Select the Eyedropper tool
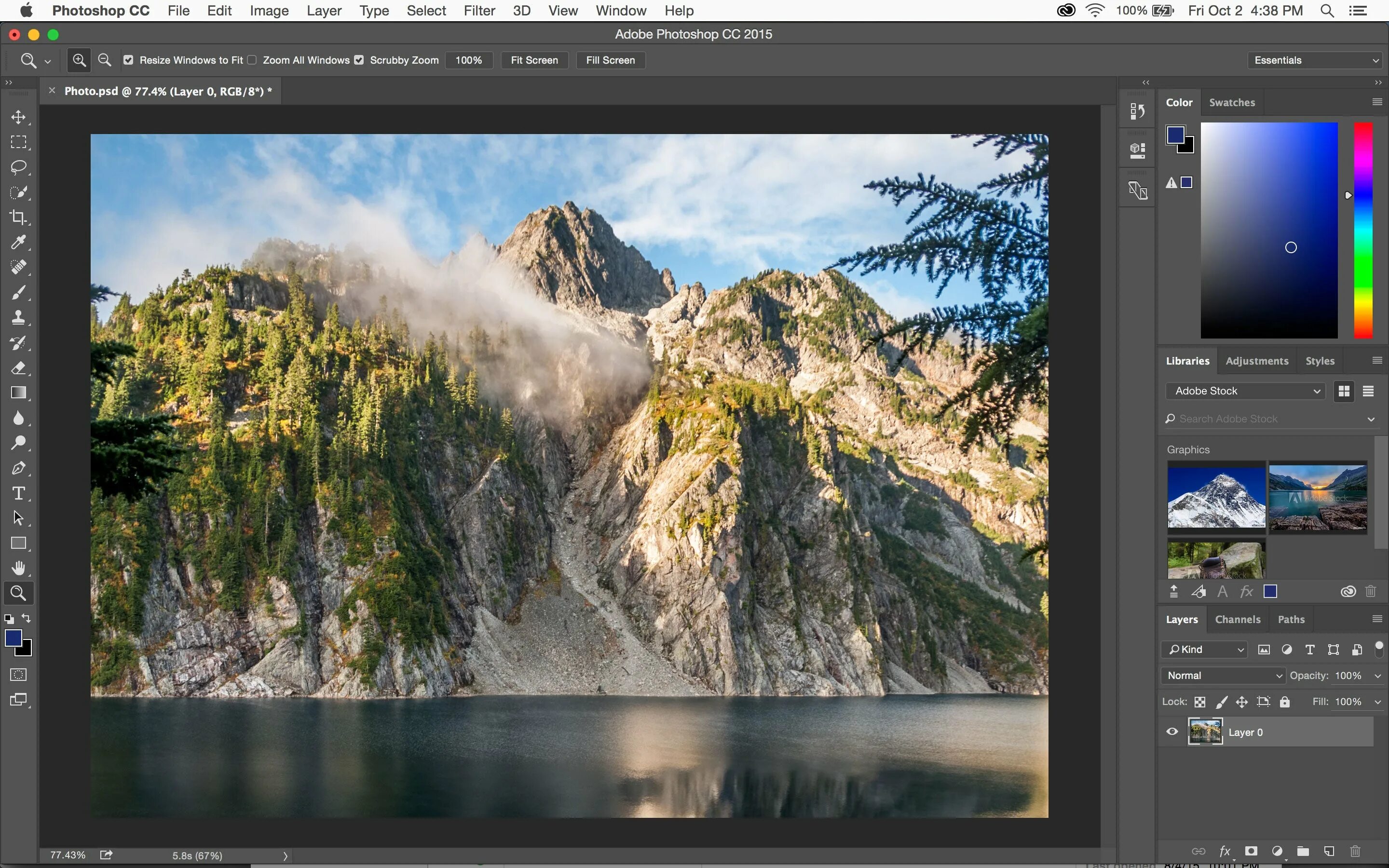The image size is (1389, 868). [x=19, y=242]
